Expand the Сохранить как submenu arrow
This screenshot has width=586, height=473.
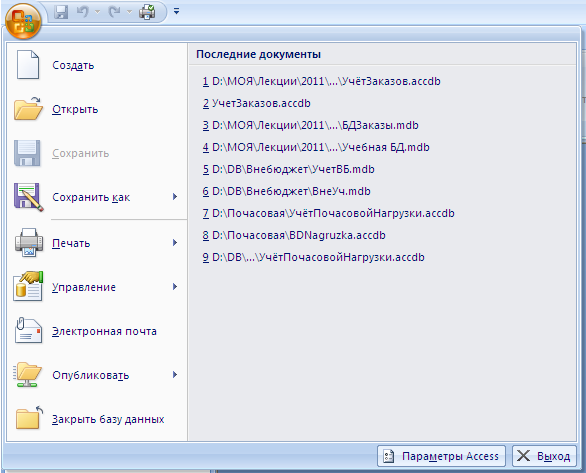coord(175,197)
